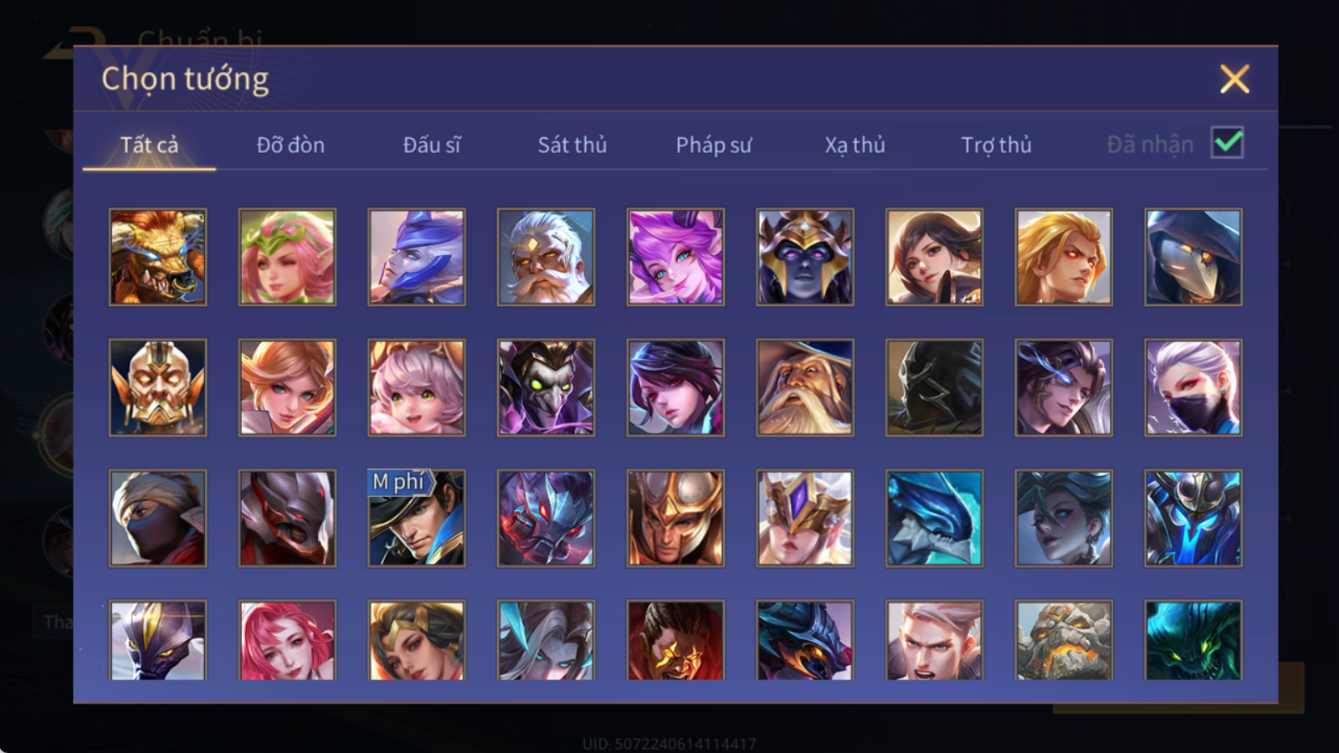Select the golden bull hero portrait

pos(158,257)
